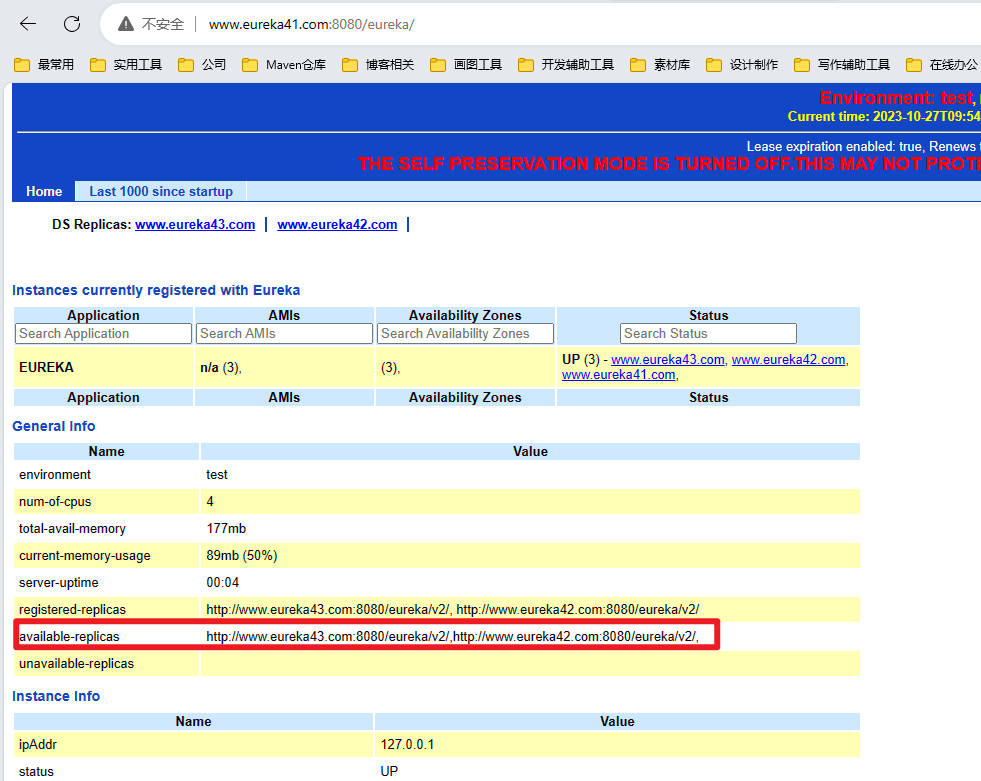
Task: Open the 在线办公 bookmark folder
Action: click(x=942, y=64)
